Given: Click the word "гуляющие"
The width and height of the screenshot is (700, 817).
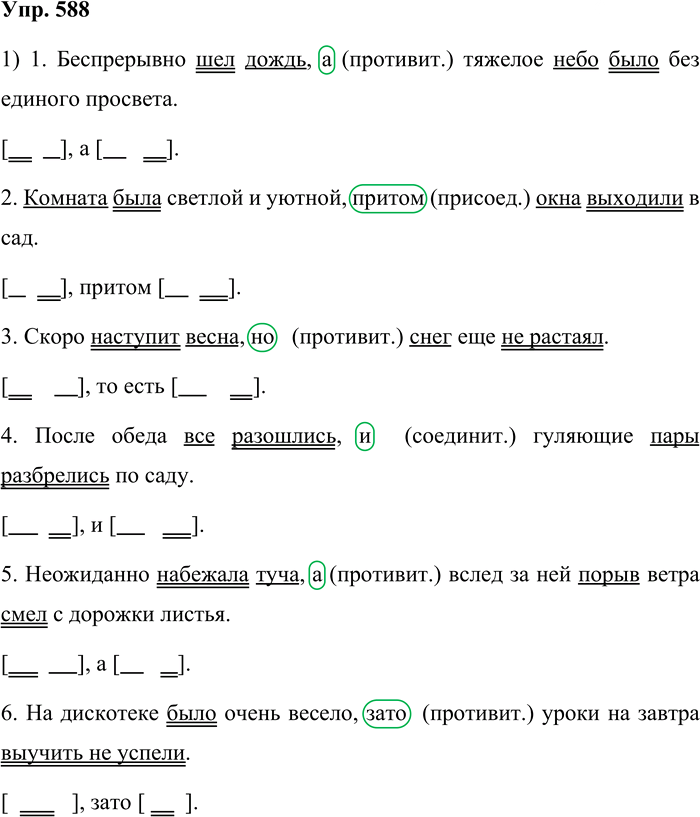Looking at the screenshot, I should (x=583, y=436).
